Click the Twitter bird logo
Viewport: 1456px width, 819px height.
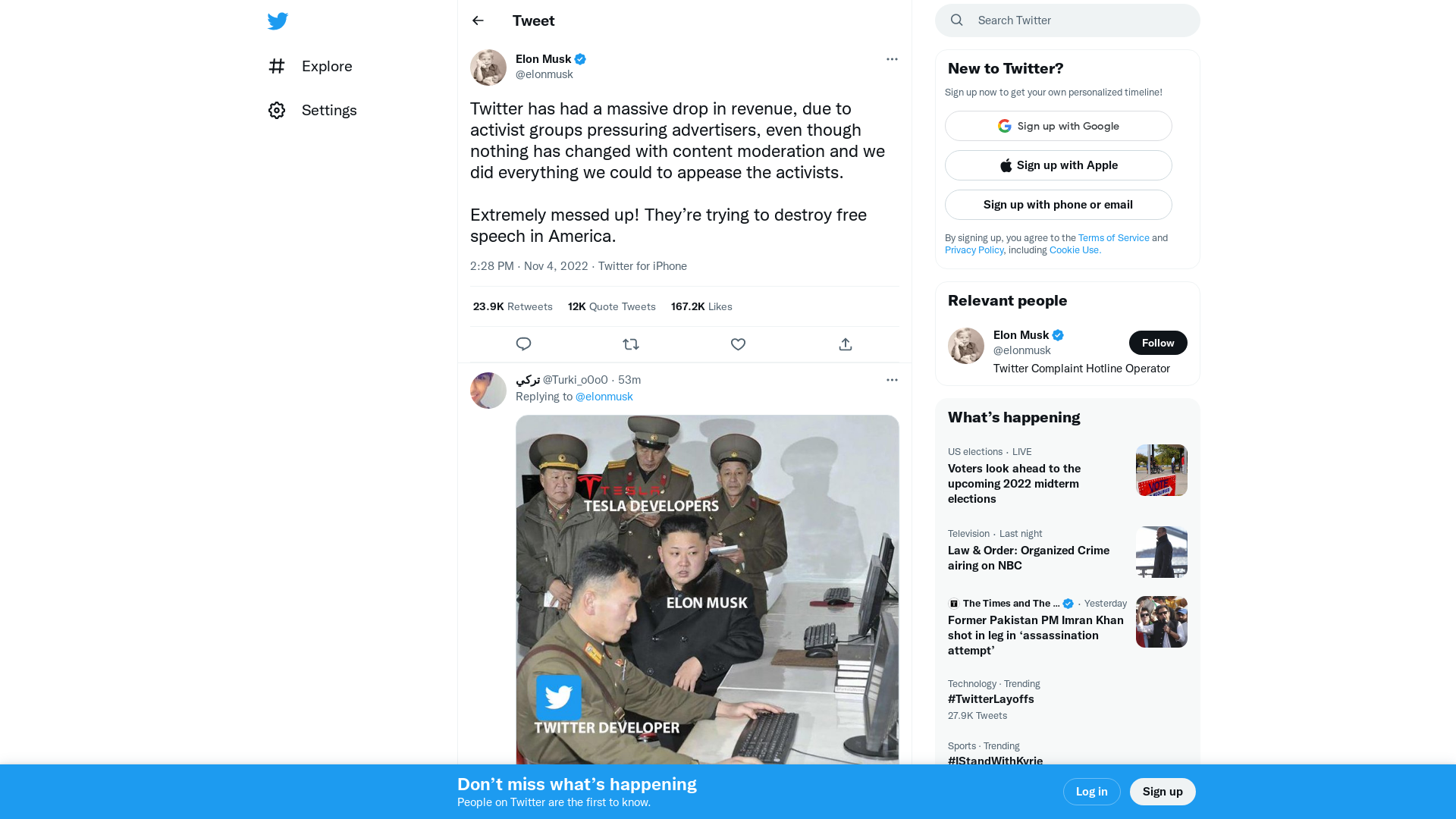(278, 20)
